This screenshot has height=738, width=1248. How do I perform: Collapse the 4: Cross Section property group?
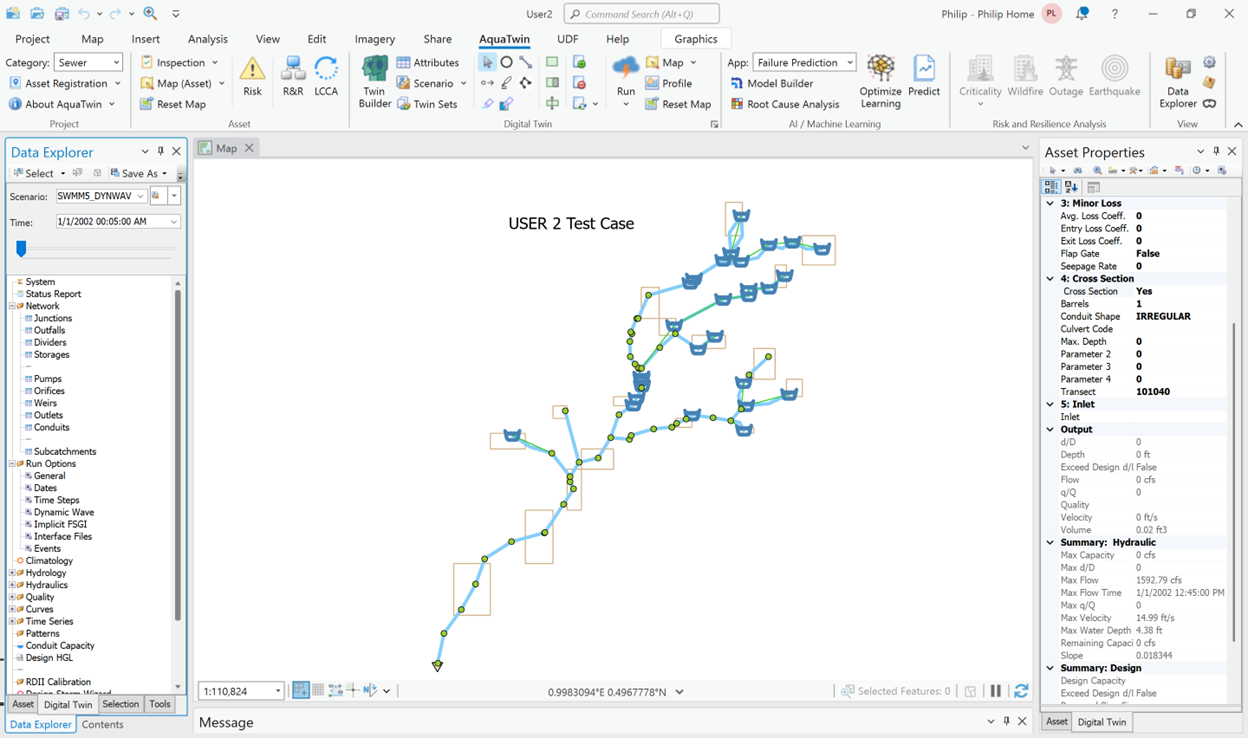[1050, 279]
